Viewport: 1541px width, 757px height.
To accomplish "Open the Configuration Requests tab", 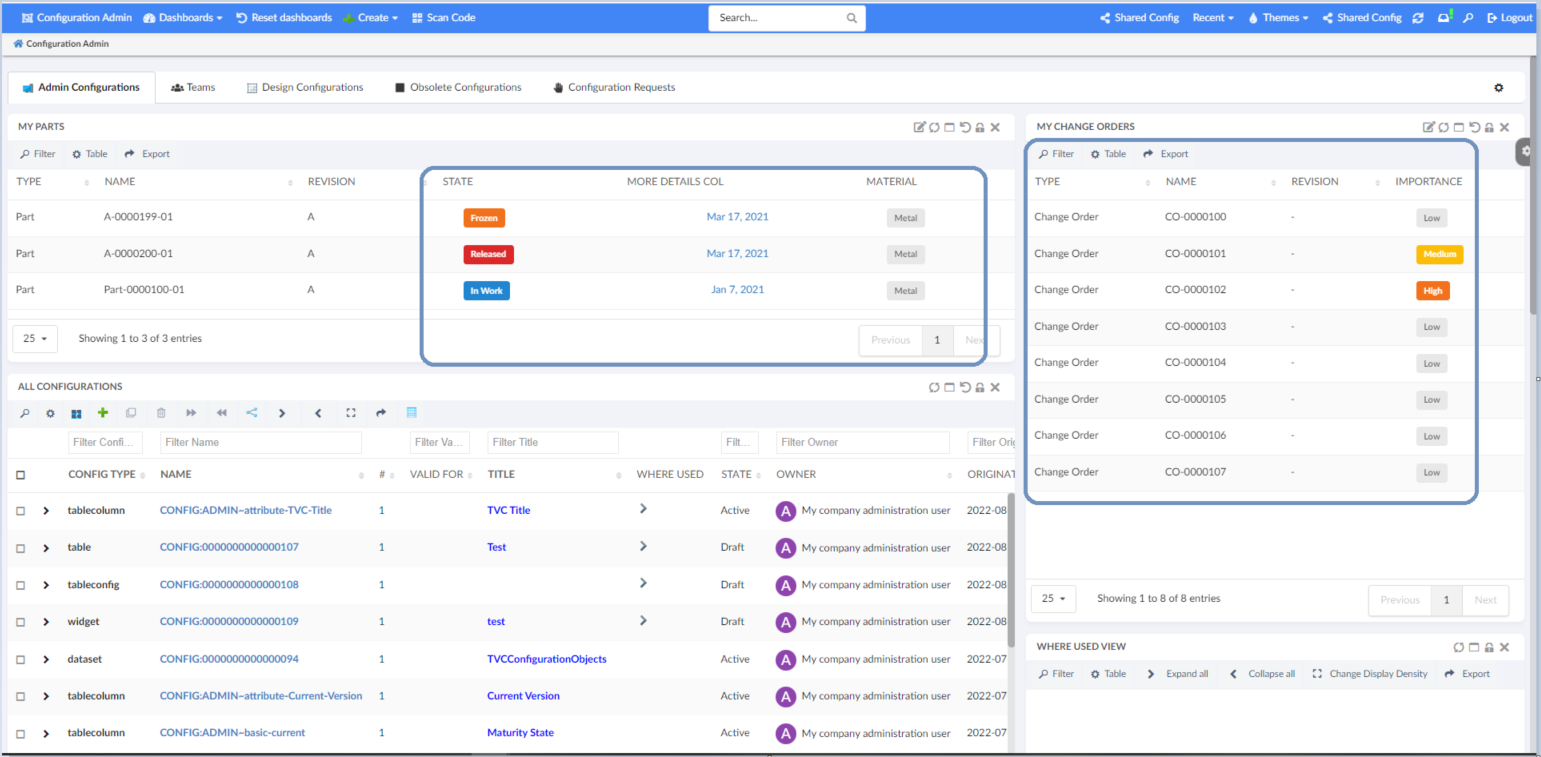I will (x=614, y=88).
